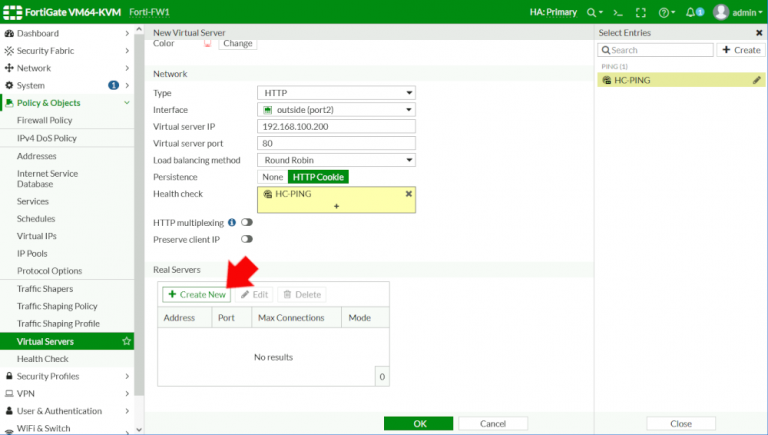
Task: Click the sidebar vertical scrollbar
Action: coord(139,214)
